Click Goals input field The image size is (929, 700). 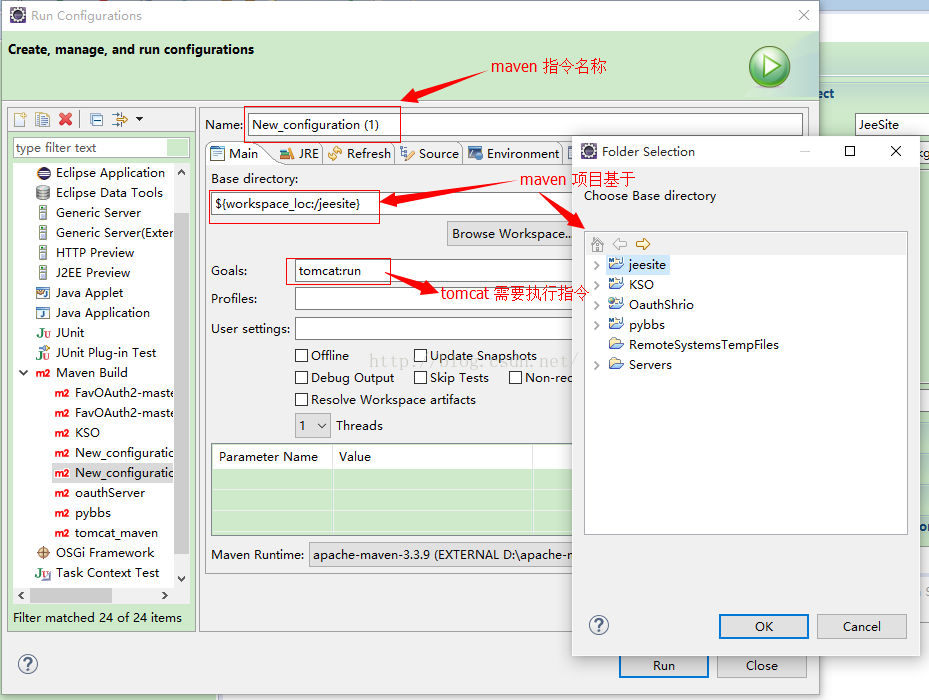coord(434,271)
